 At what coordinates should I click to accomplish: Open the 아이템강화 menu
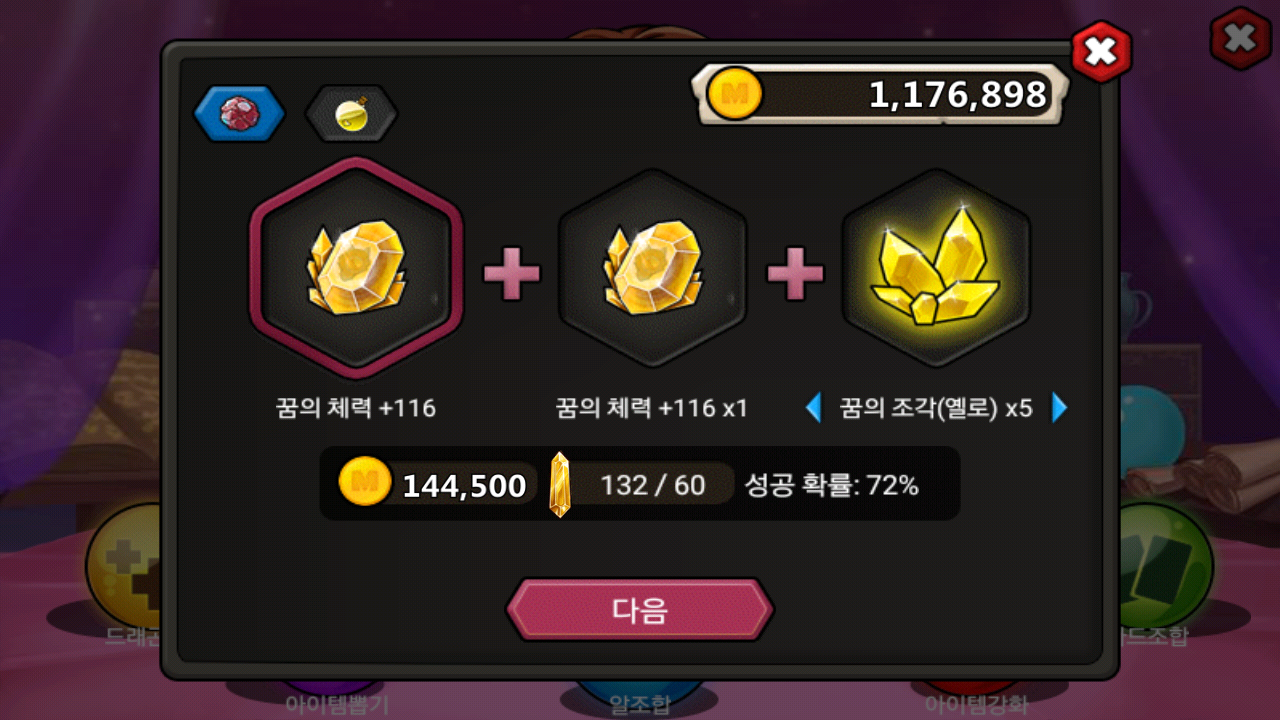pyautogui.click(x=976, y=703)
